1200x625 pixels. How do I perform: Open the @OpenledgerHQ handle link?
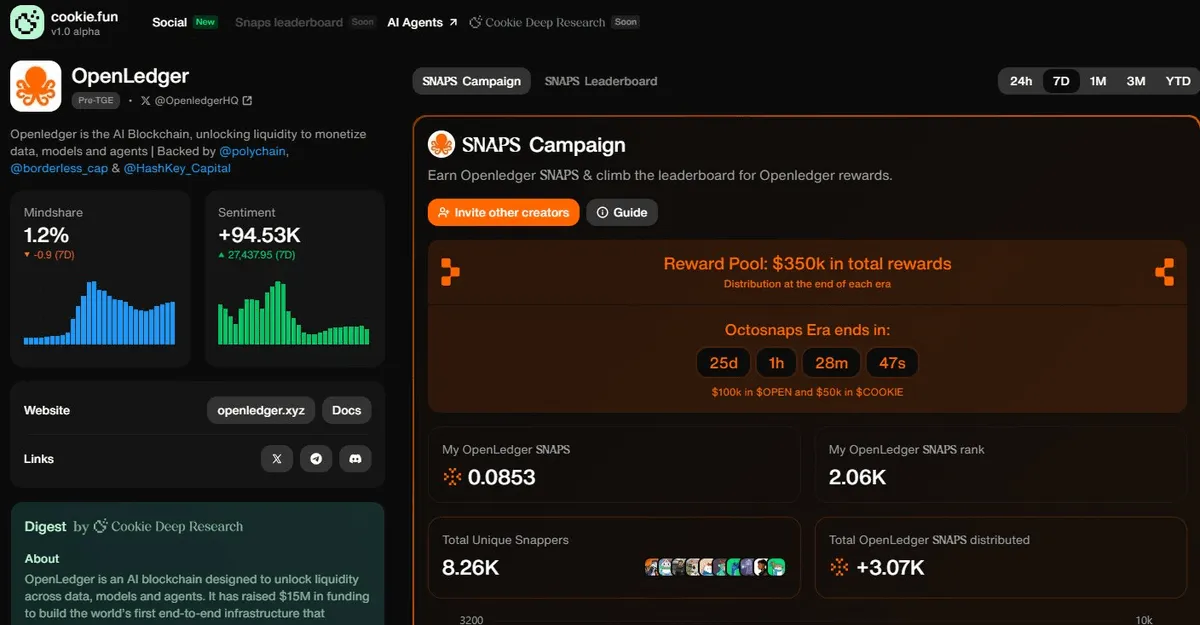tap(196, 100)
